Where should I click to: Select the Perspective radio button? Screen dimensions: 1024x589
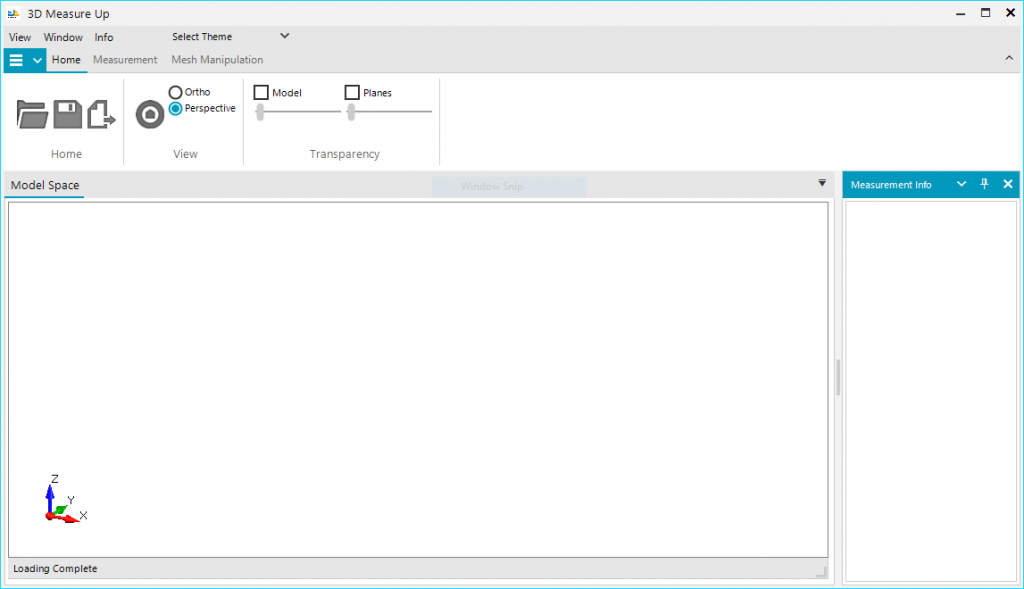(176, 108)
